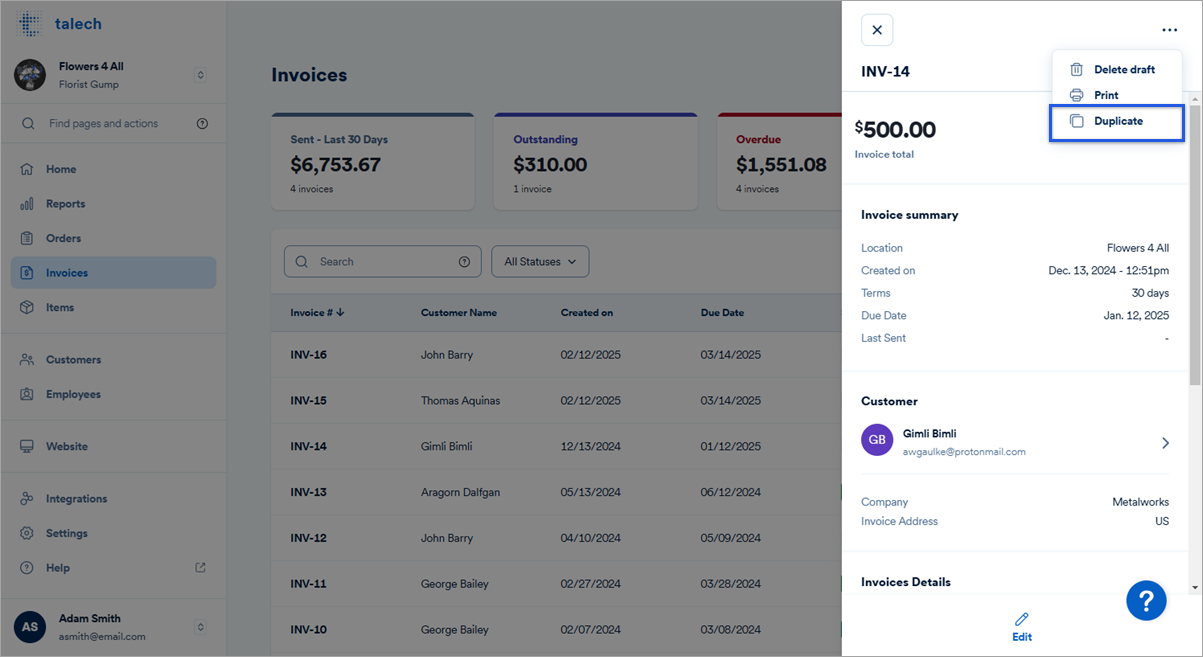Viewport: 1203px width, 657px height.
Task: Click the trash icon next to Delete draft
Action: pyautogui.click(x=1077, y=70)
